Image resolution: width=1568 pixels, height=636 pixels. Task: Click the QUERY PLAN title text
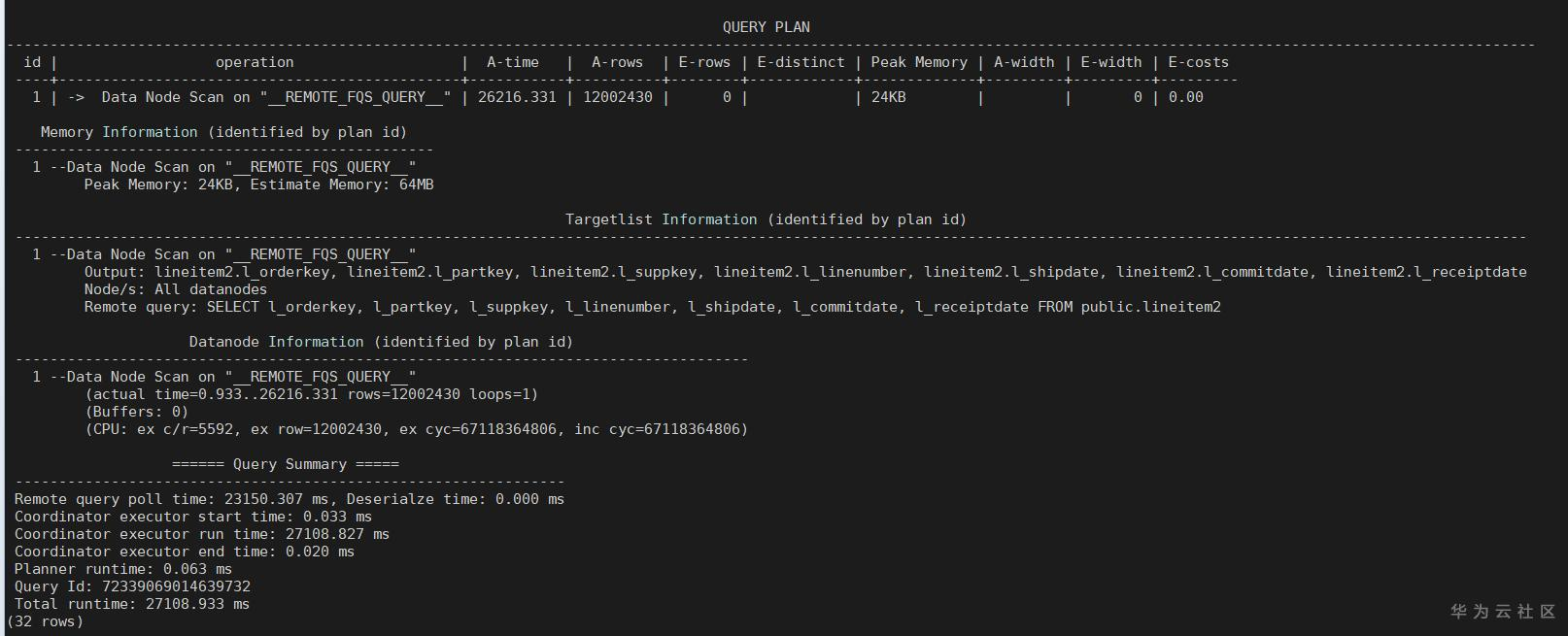tap(766, 27)
